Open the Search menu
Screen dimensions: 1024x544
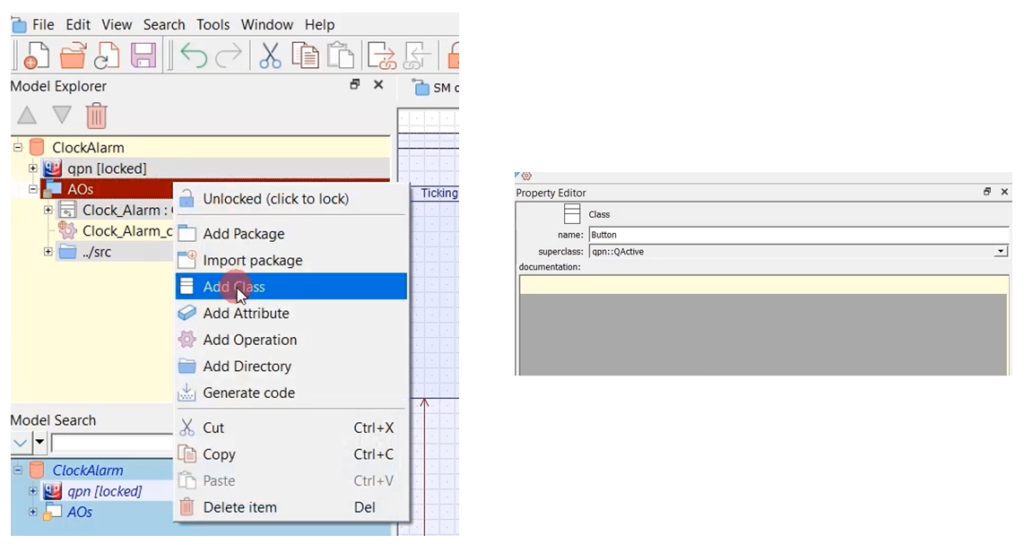pos(164,25)
